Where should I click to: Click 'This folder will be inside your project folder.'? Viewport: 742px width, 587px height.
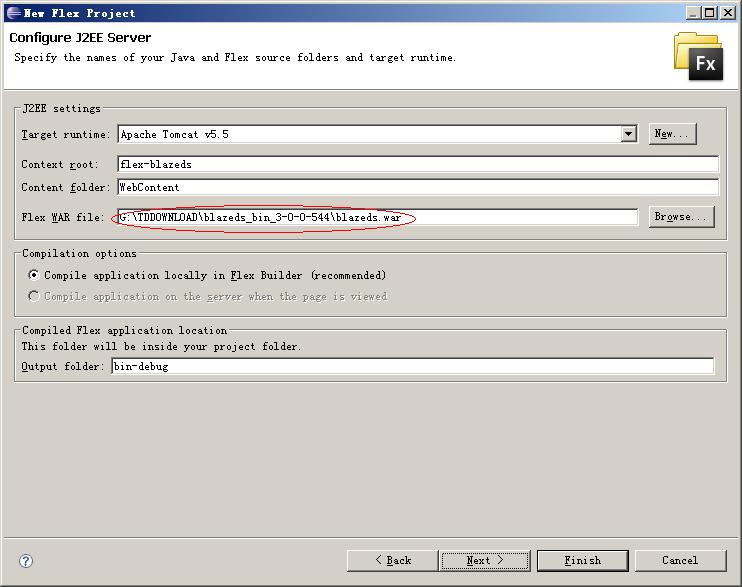[161, 347]
